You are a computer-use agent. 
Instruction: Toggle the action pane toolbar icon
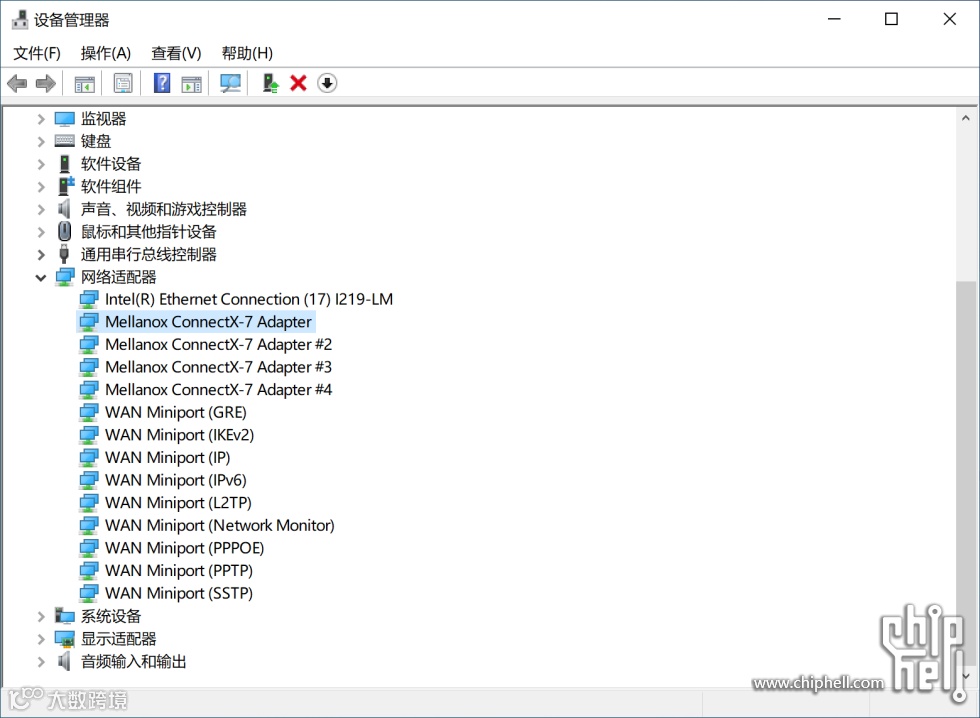click(x=191, y=83)
